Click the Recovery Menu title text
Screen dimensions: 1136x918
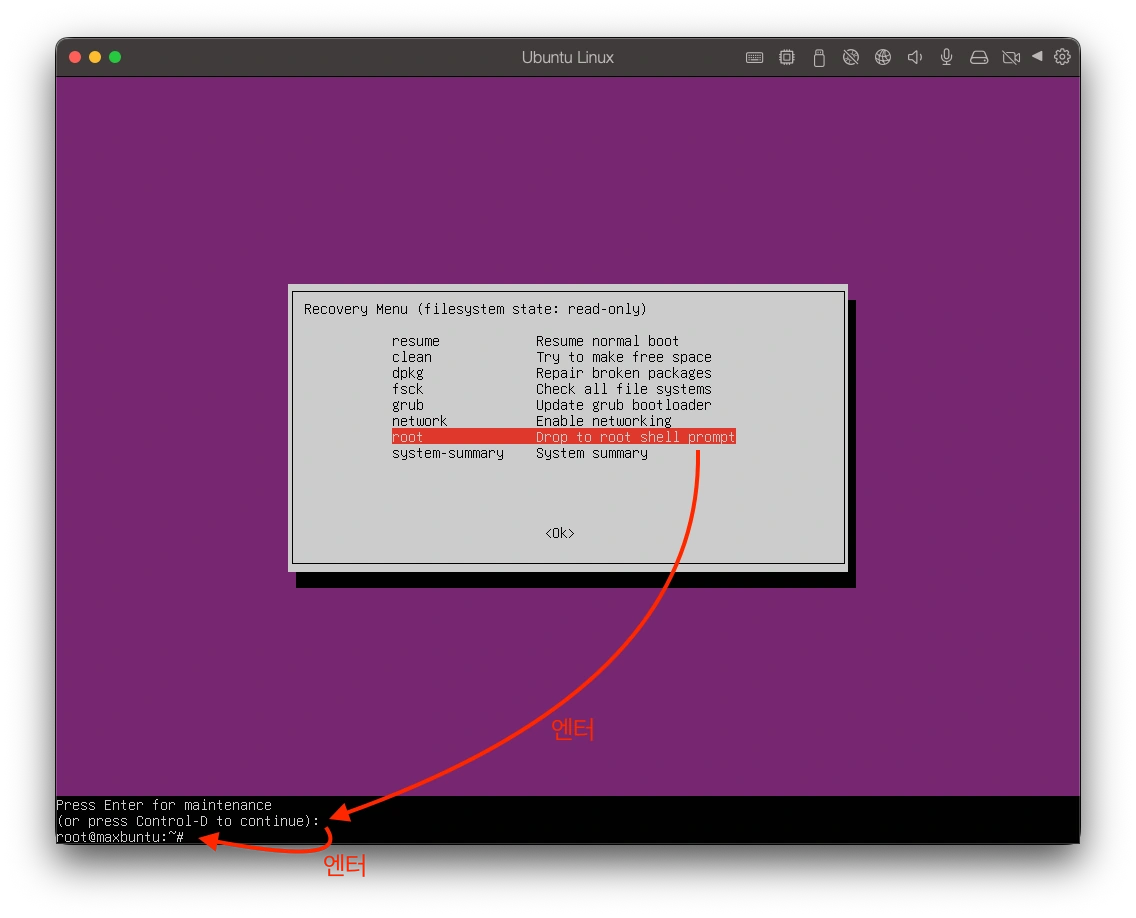tap(475, 309)
